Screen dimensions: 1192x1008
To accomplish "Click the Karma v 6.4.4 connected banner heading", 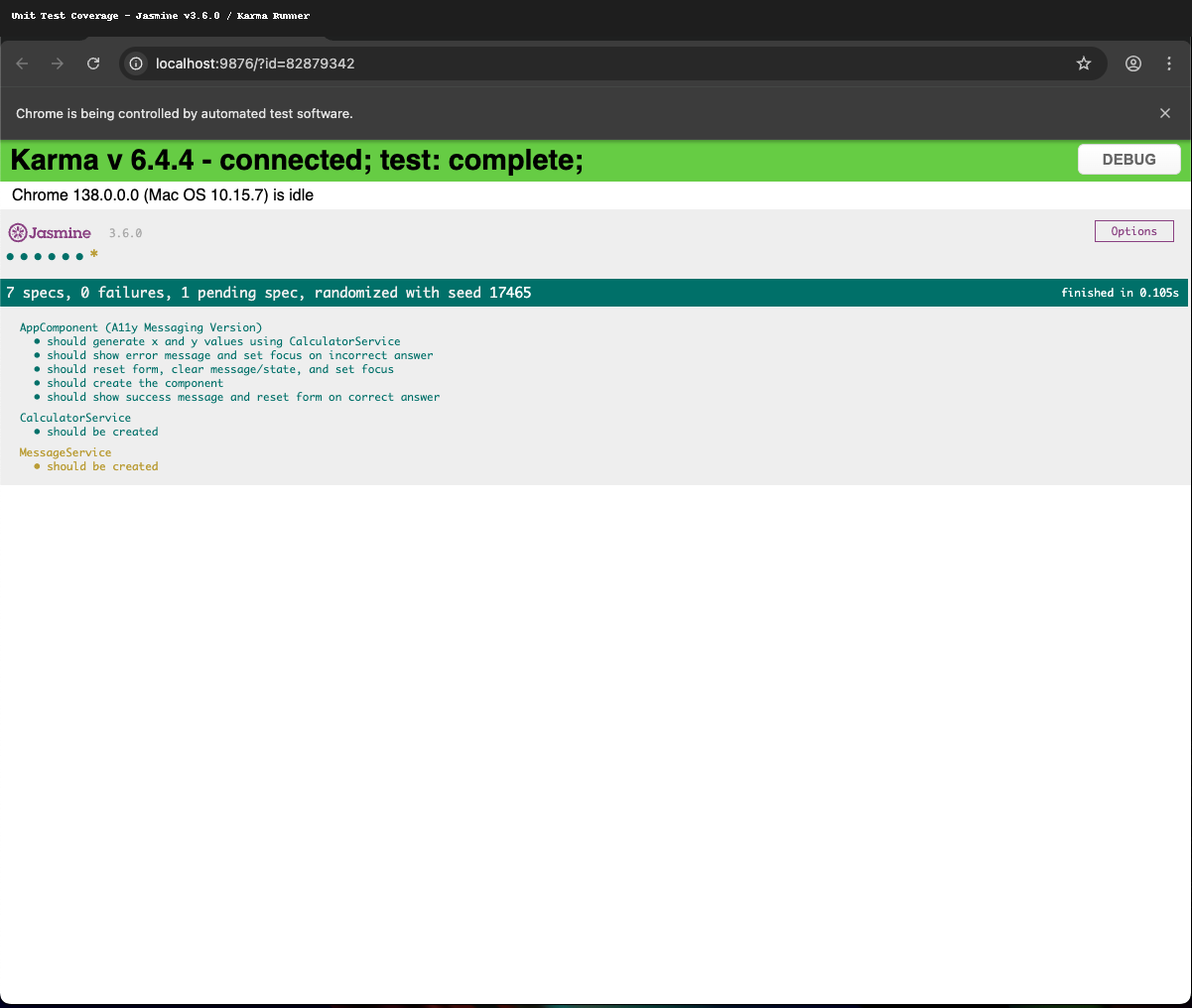I will pyautogui.click(x=297, y=160).
